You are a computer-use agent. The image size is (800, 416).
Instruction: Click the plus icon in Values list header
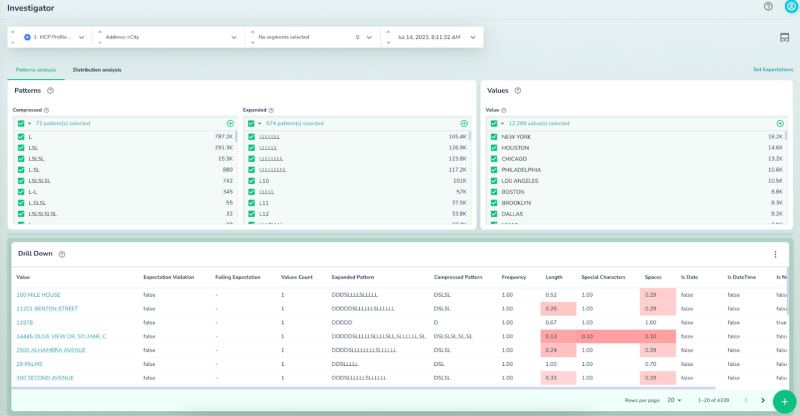point(780,123)
